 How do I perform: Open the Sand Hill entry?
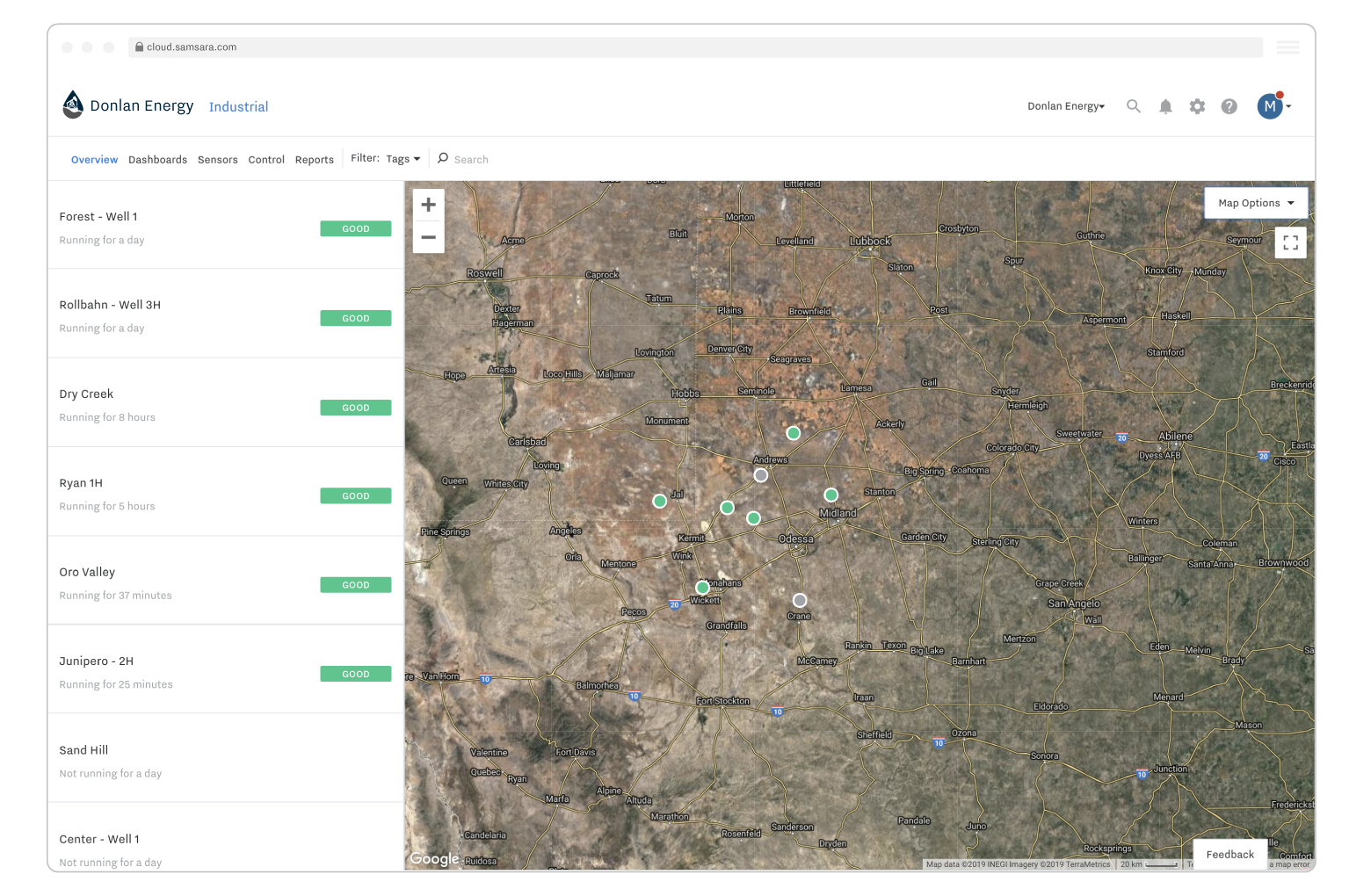226,758
